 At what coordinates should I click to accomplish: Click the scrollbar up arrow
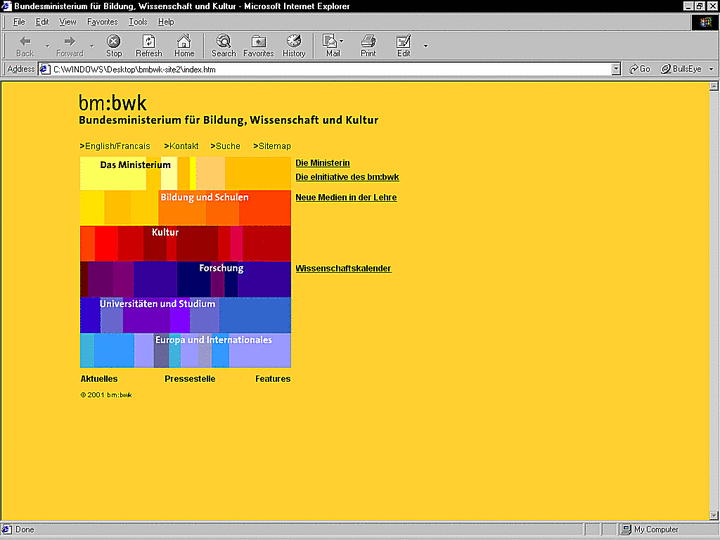pos(714,86)
